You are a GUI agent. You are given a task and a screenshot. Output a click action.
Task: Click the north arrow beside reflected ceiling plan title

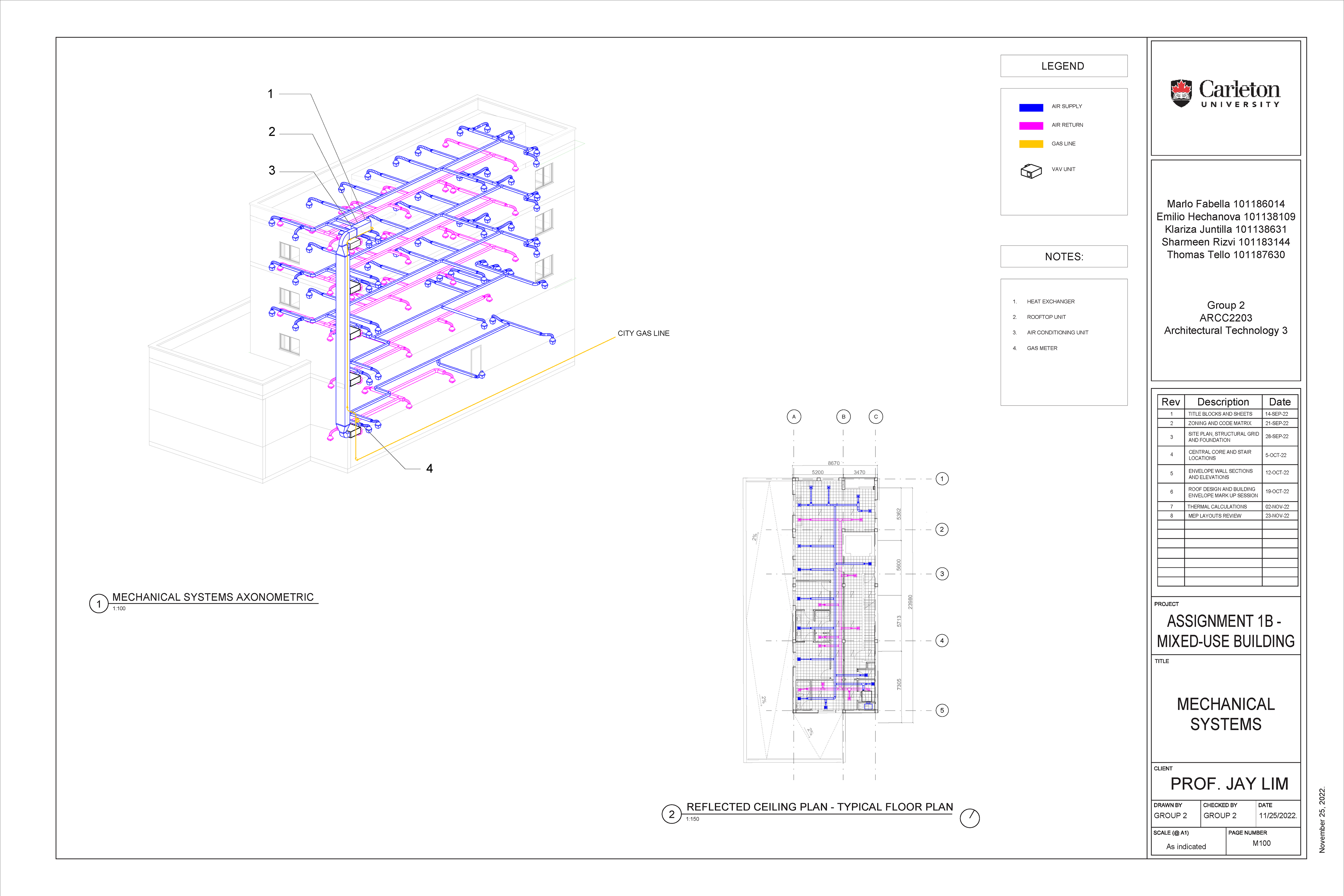tap(970, 818)
